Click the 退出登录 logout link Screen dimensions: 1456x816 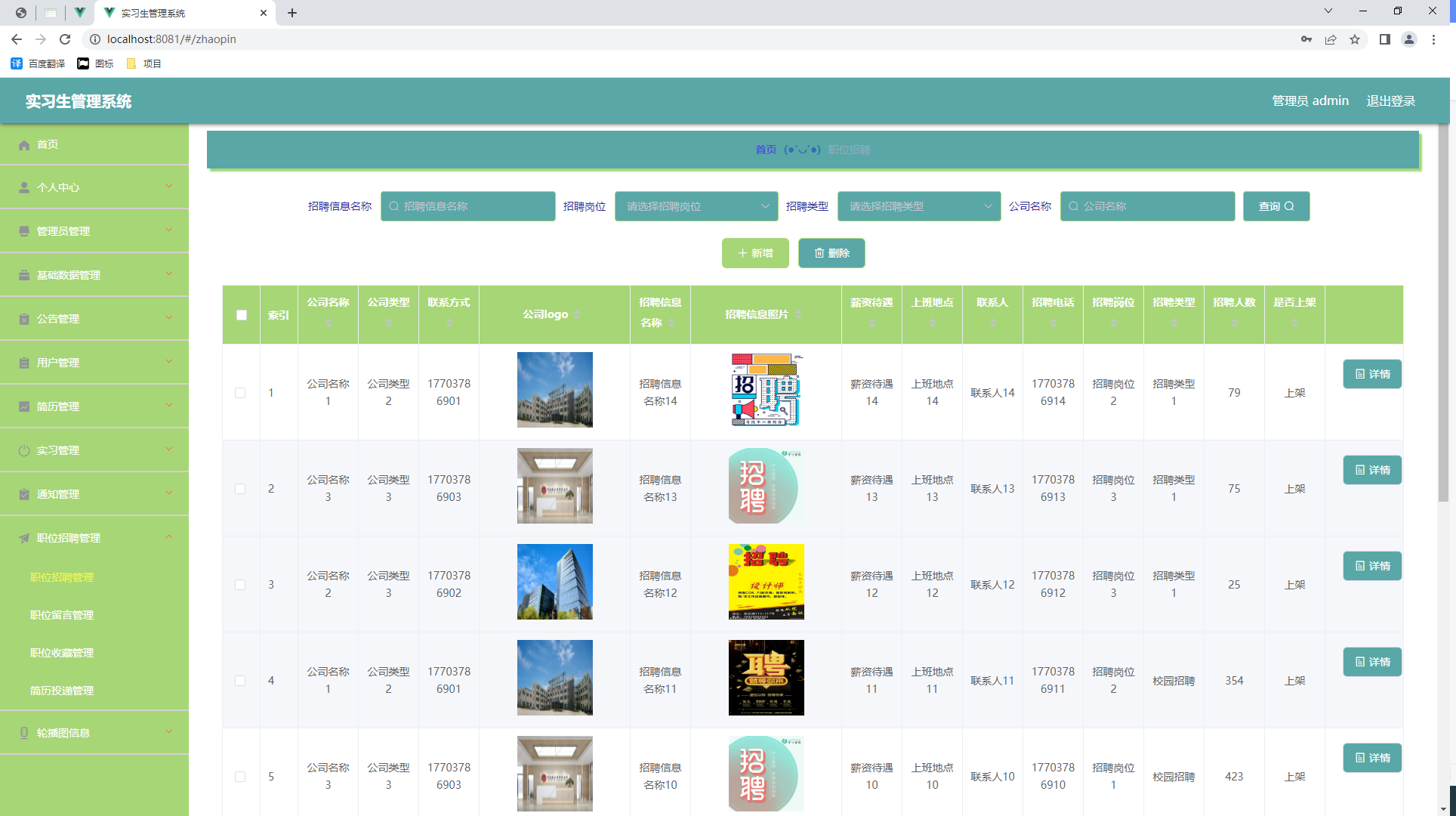[x=1390, y=101]
